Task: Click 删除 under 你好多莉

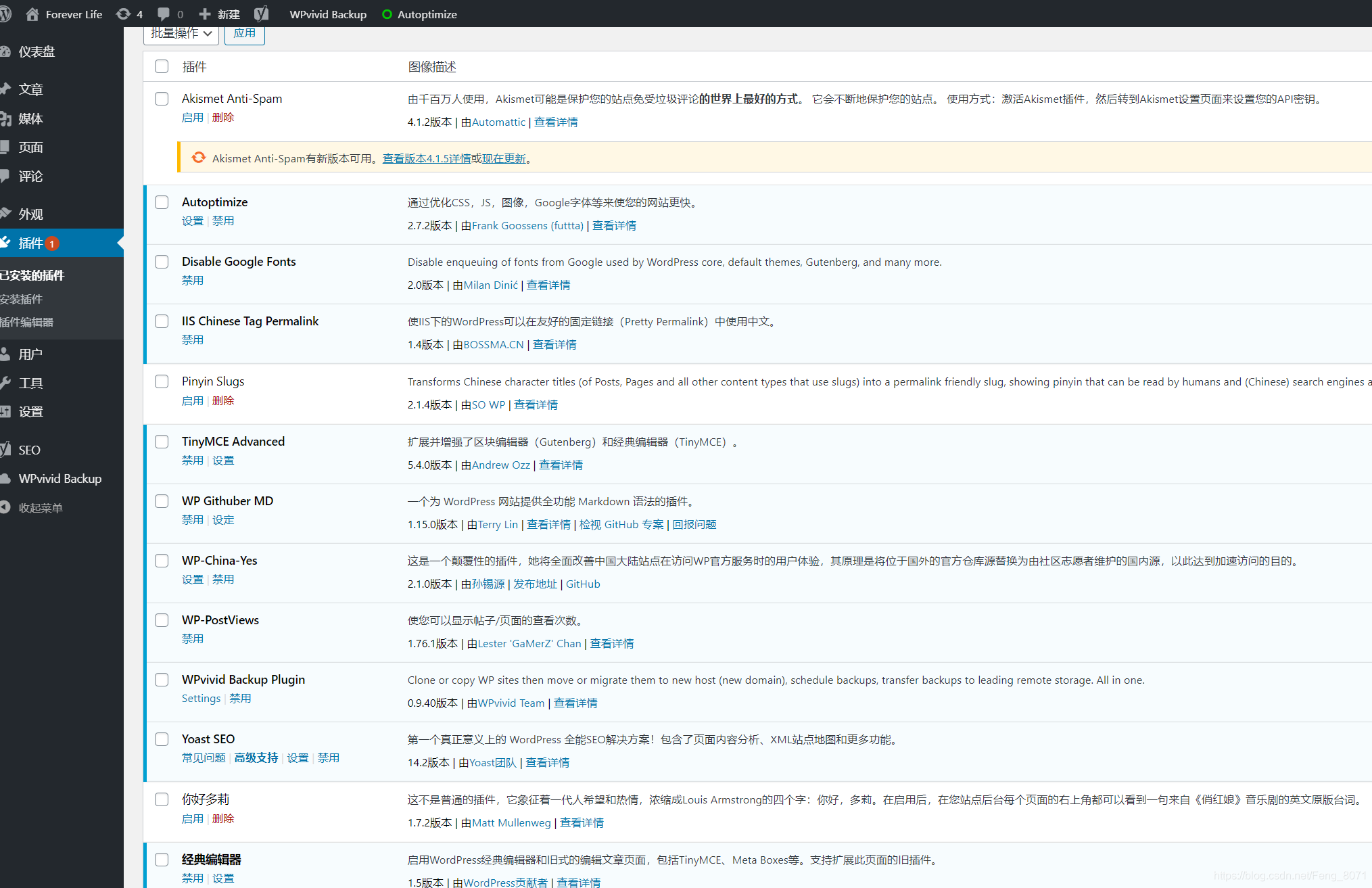Action: 223,818
